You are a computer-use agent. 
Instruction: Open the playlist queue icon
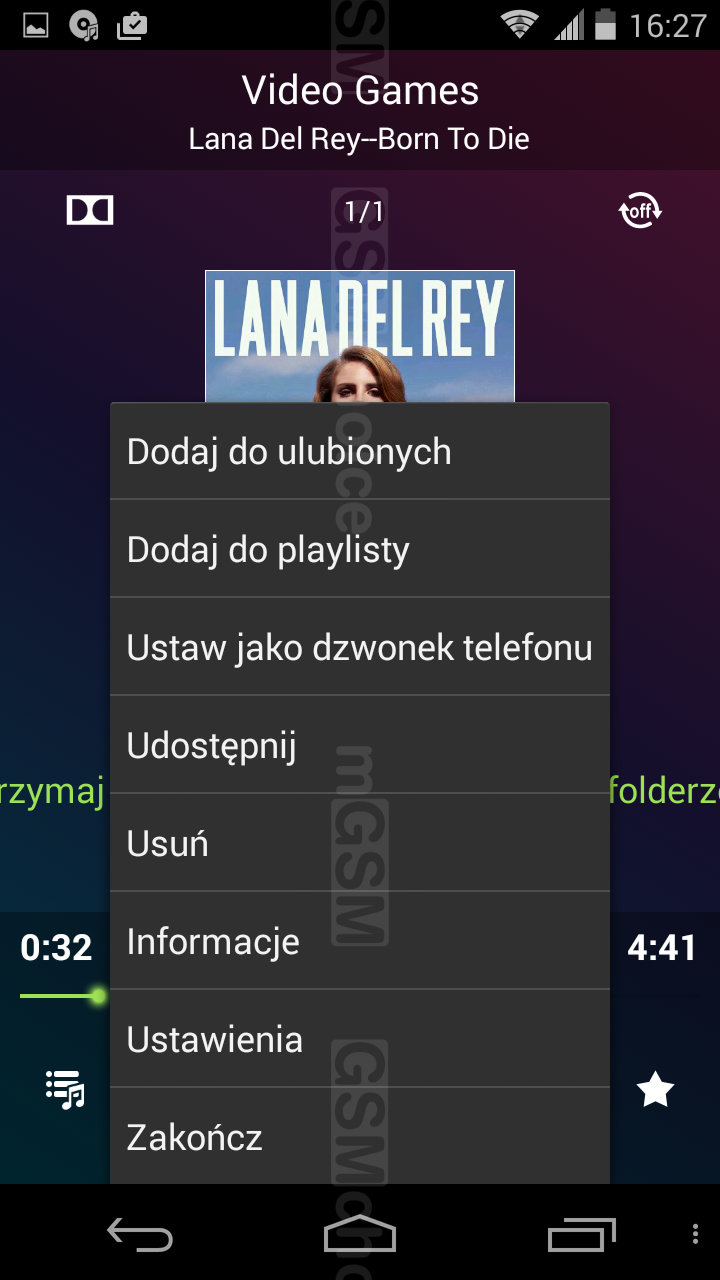[x=65, y=1090]
